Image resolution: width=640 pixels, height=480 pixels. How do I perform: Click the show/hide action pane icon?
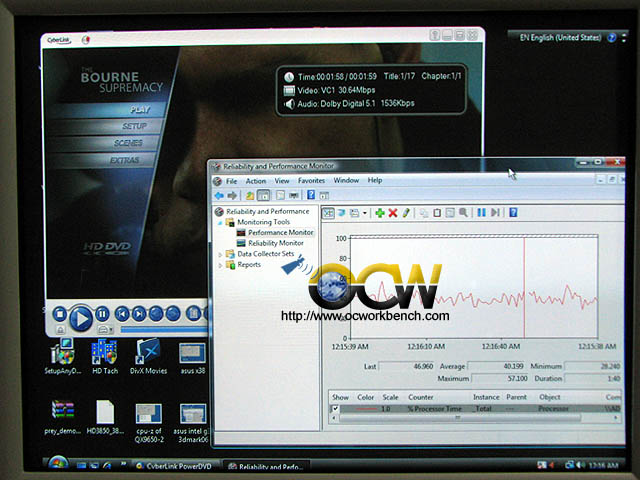pyautogui.click(x=324, y=196)
